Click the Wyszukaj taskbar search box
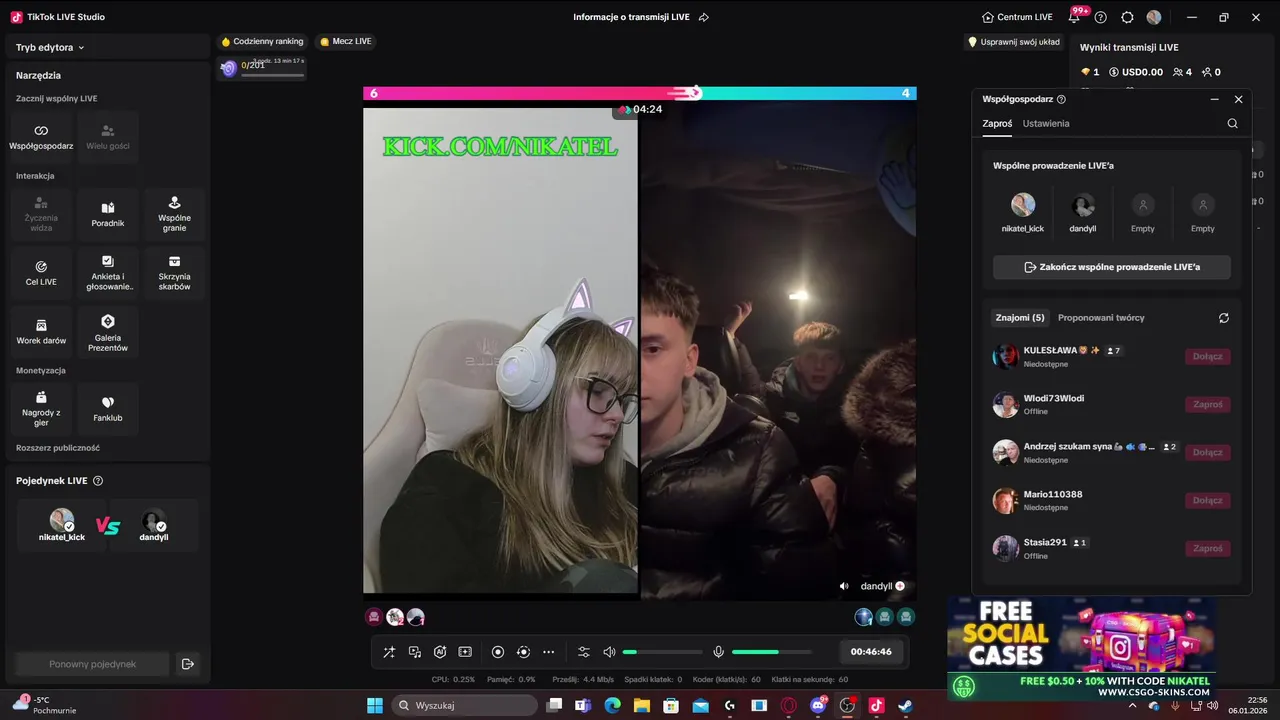 [464, 705]
